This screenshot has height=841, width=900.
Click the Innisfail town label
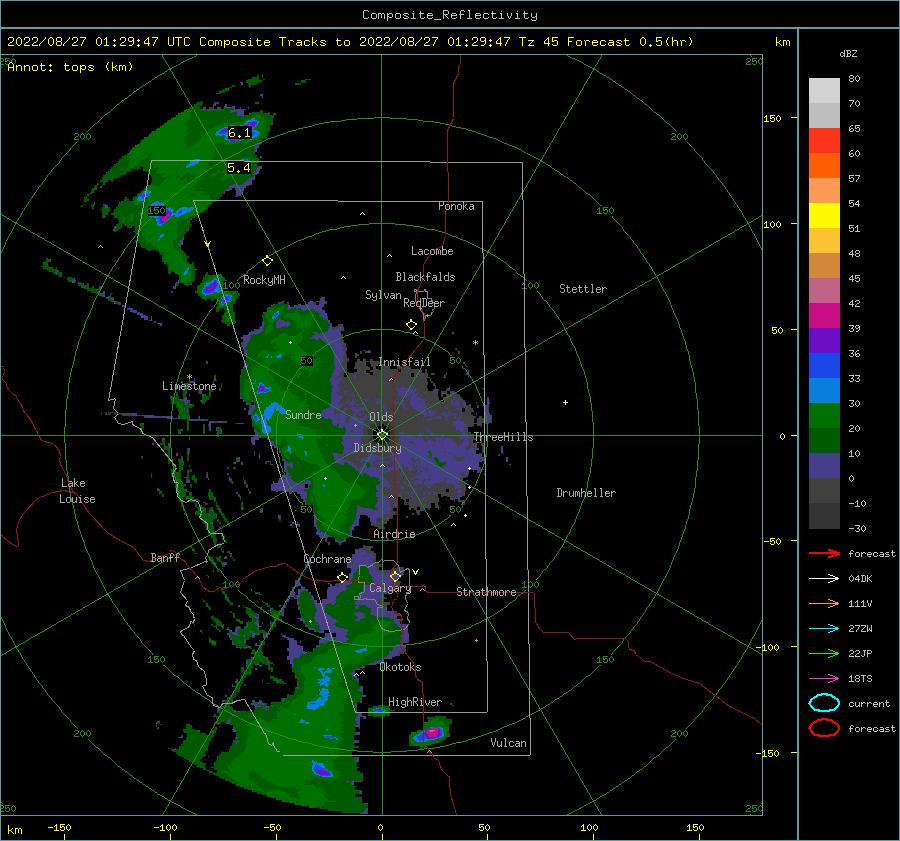click(x=404, y=362)
